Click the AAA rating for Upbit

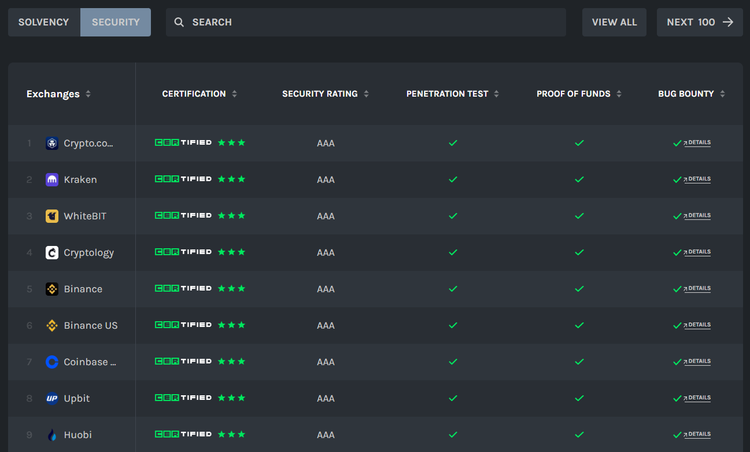pos(326,398)
